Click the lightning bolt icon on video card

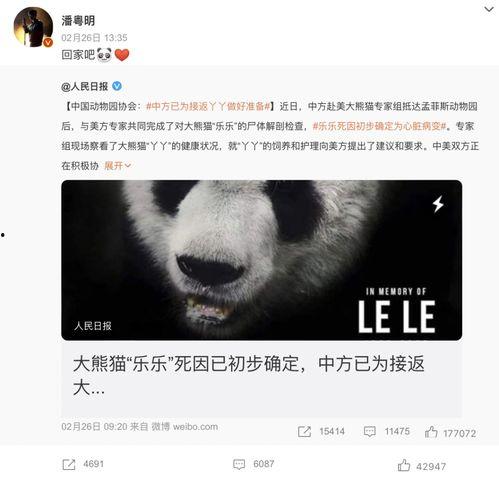[438, 204]
